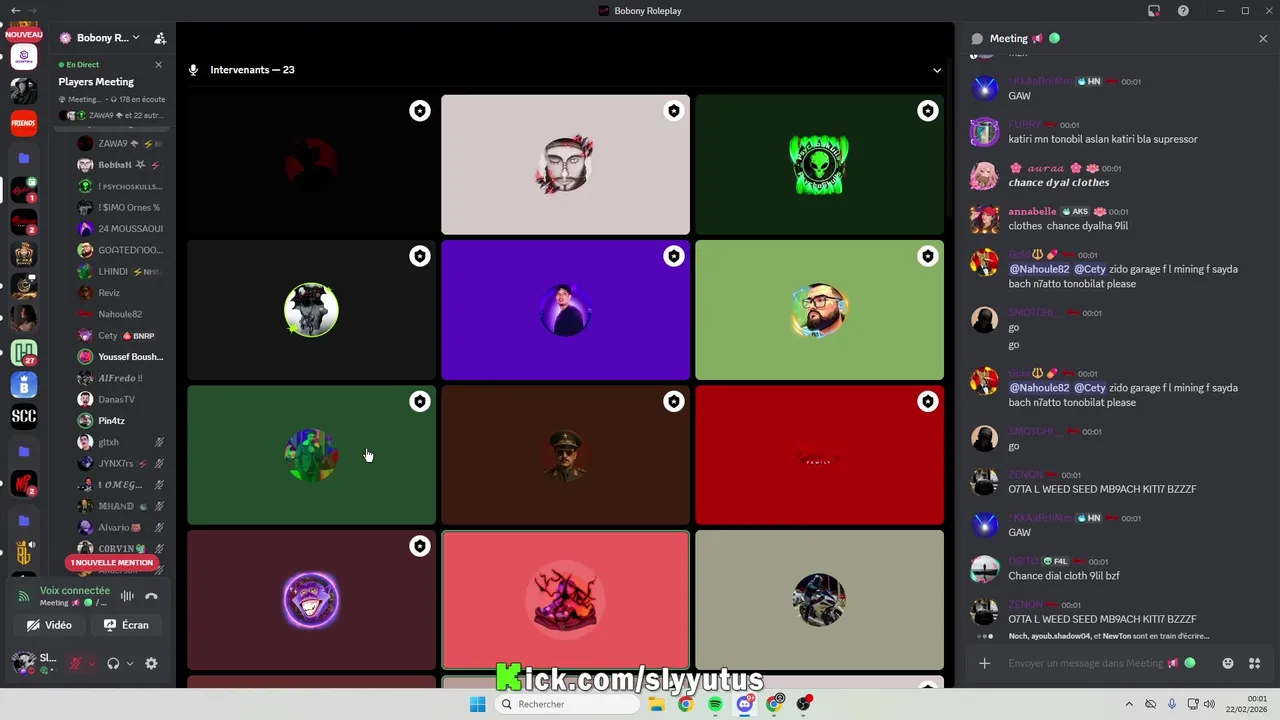Navigate back with the title bar arrow
Viewport: 1280px width, 720px height.
pyautogui.click(x=15, y=10)
